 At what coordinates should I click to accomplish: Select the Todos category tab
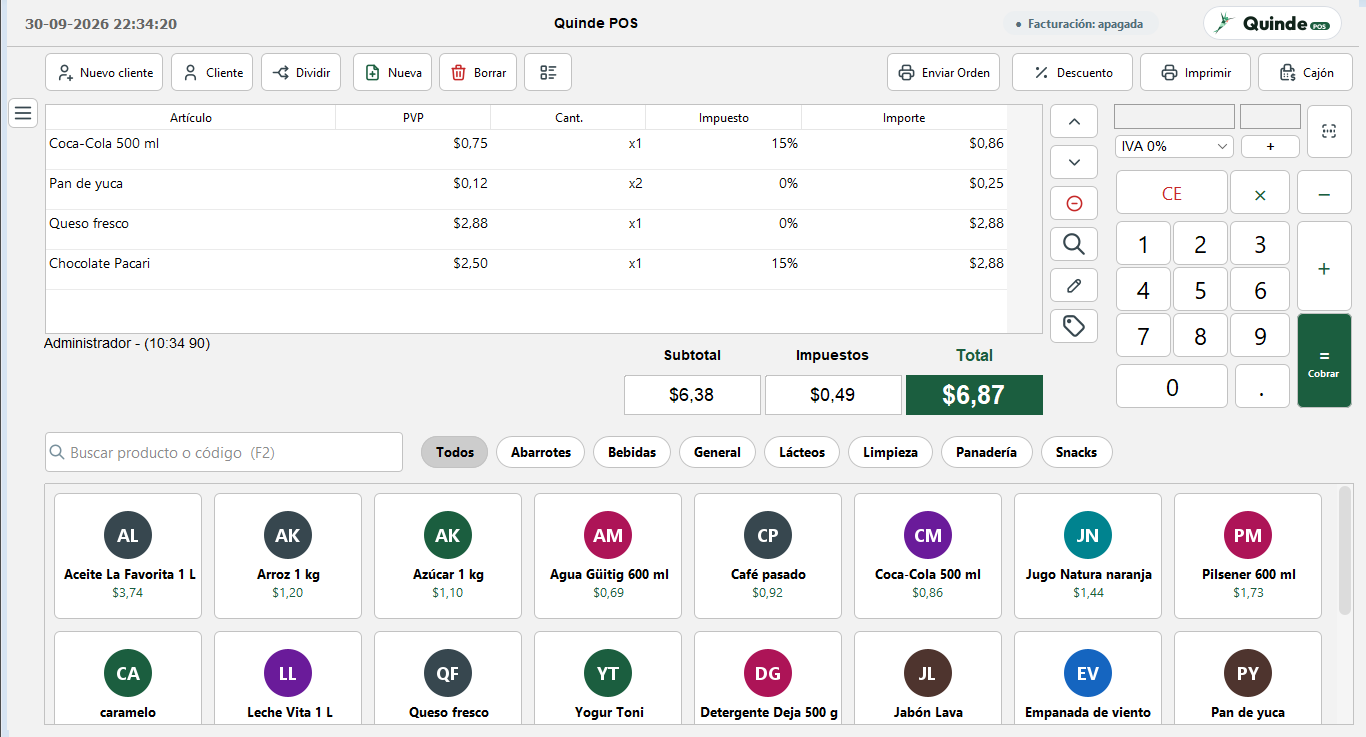[x=455, y=452]
